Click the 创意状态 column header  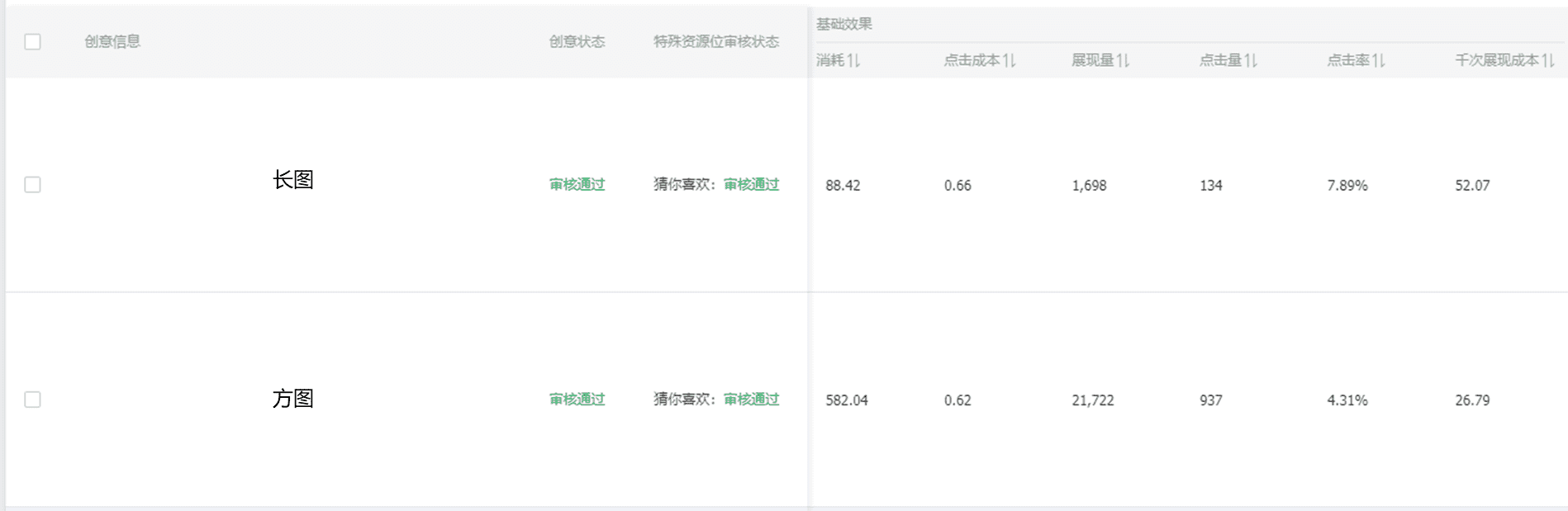[x=577, y=41]
